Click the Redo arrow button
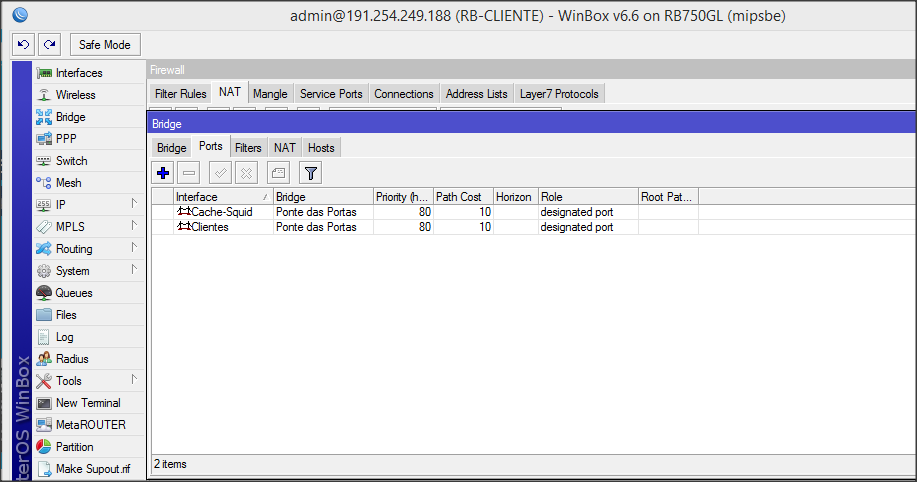Screen dimensions: 917x482 [50, 44]
